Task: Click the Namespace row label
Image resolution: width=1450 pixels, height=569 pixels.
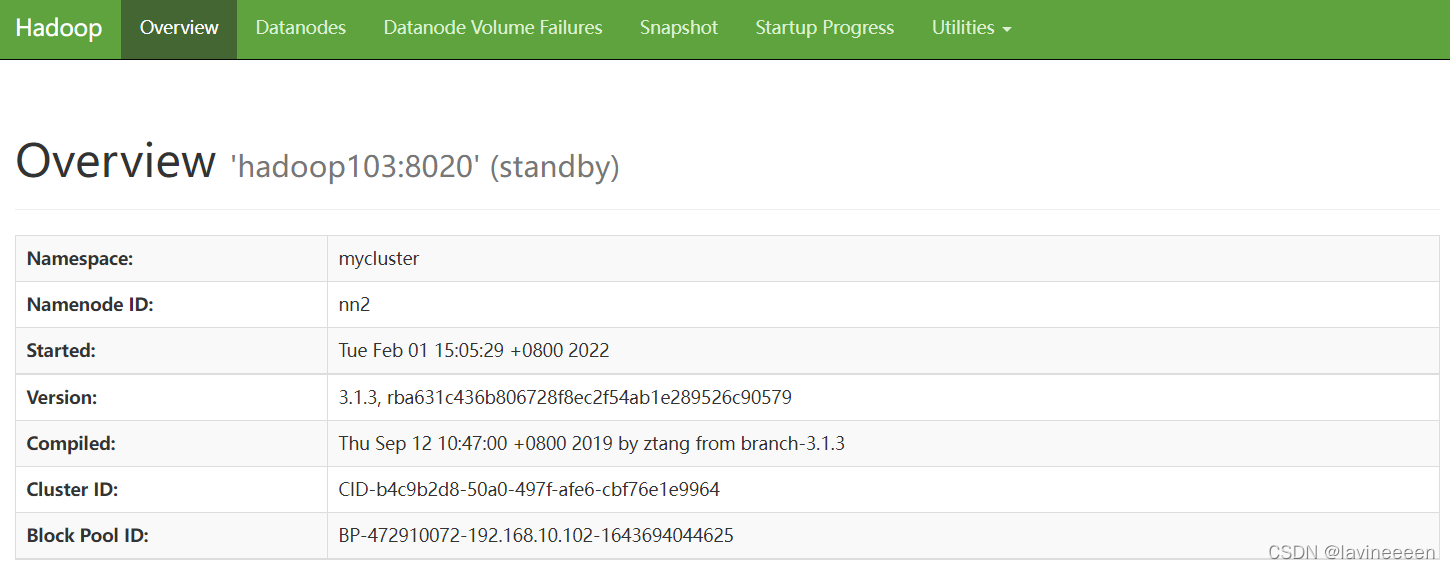Action: pyautogui.click(x=80, y=259)
